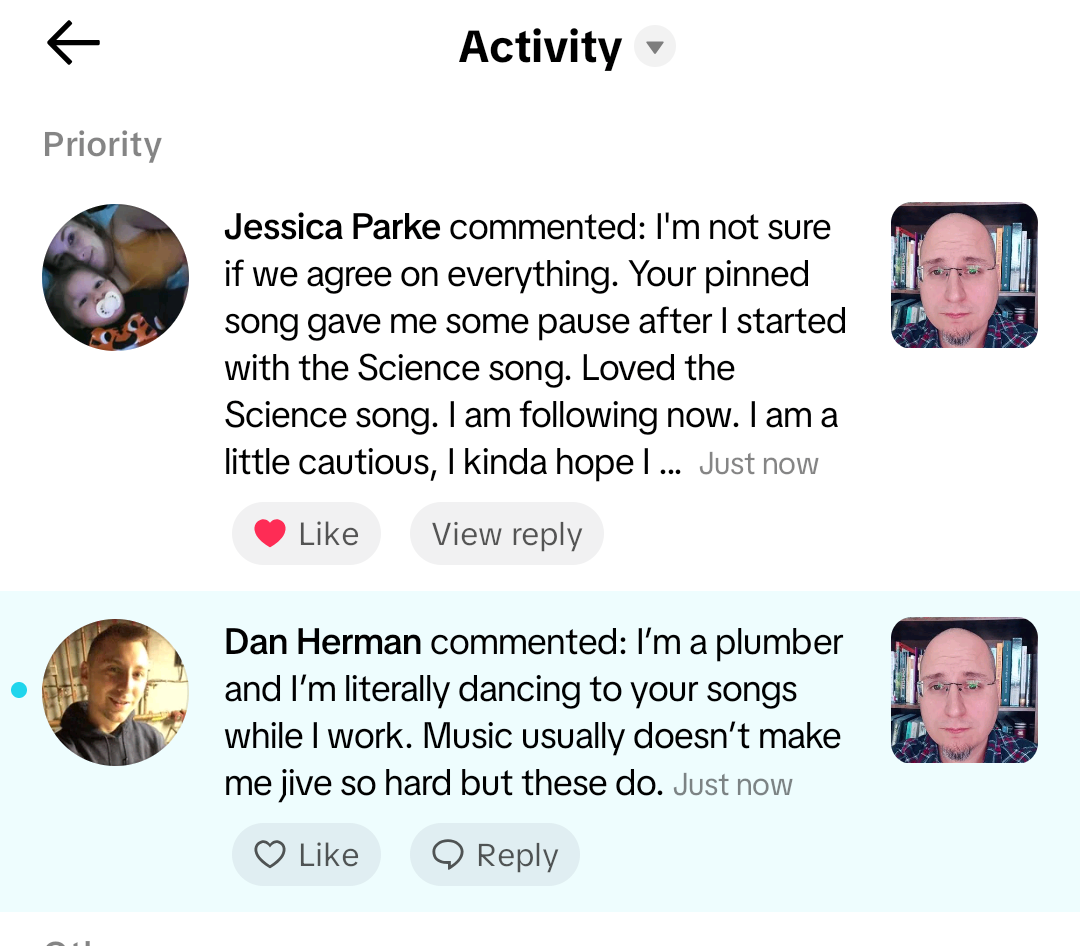This screenshot has height=946, width=1080.
Task: Open Jessica Parke's profile picture
Action: [115, 277]
